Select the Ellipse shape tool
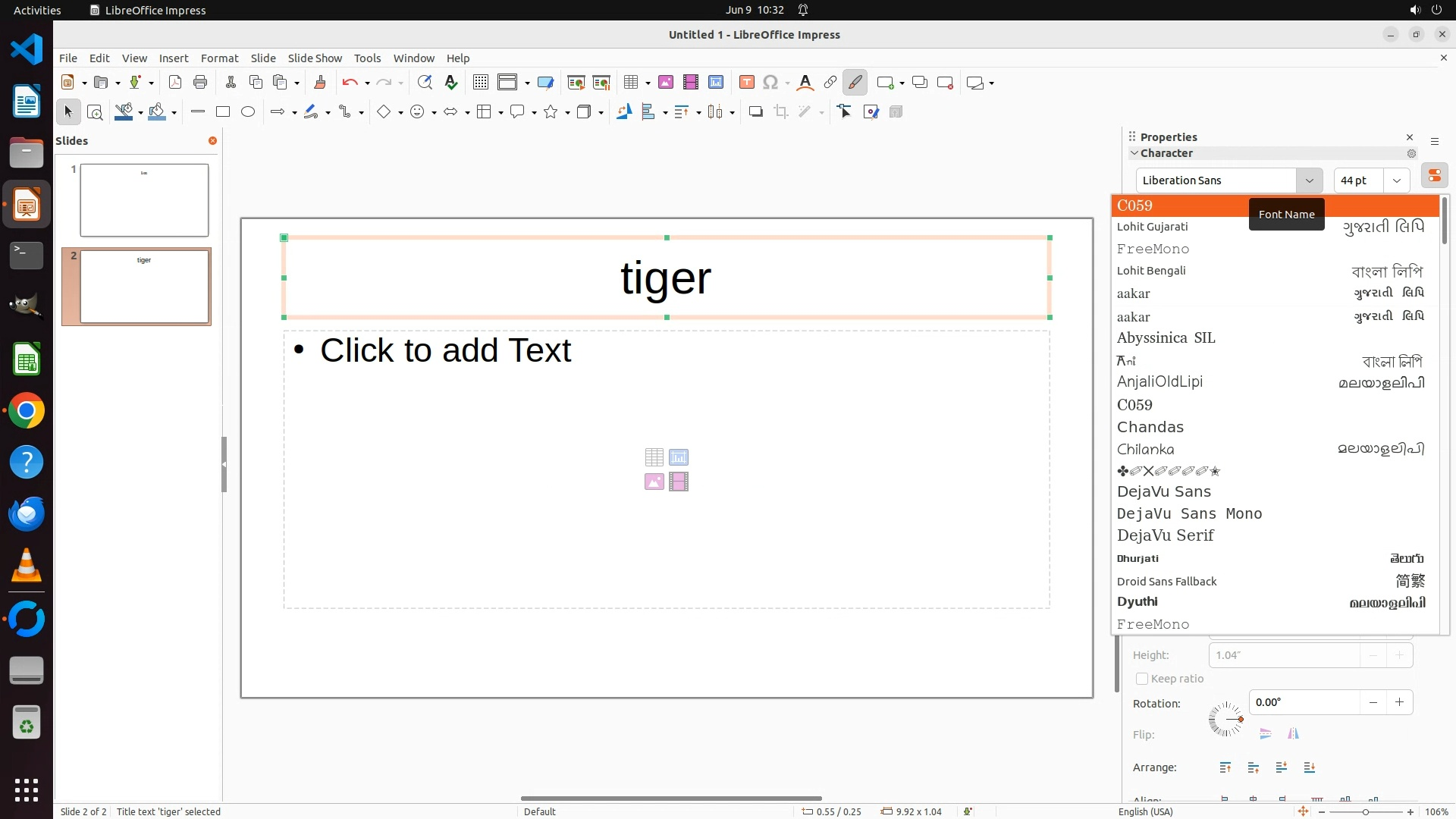Screen dimensions: 1456x819 point(248,112)
